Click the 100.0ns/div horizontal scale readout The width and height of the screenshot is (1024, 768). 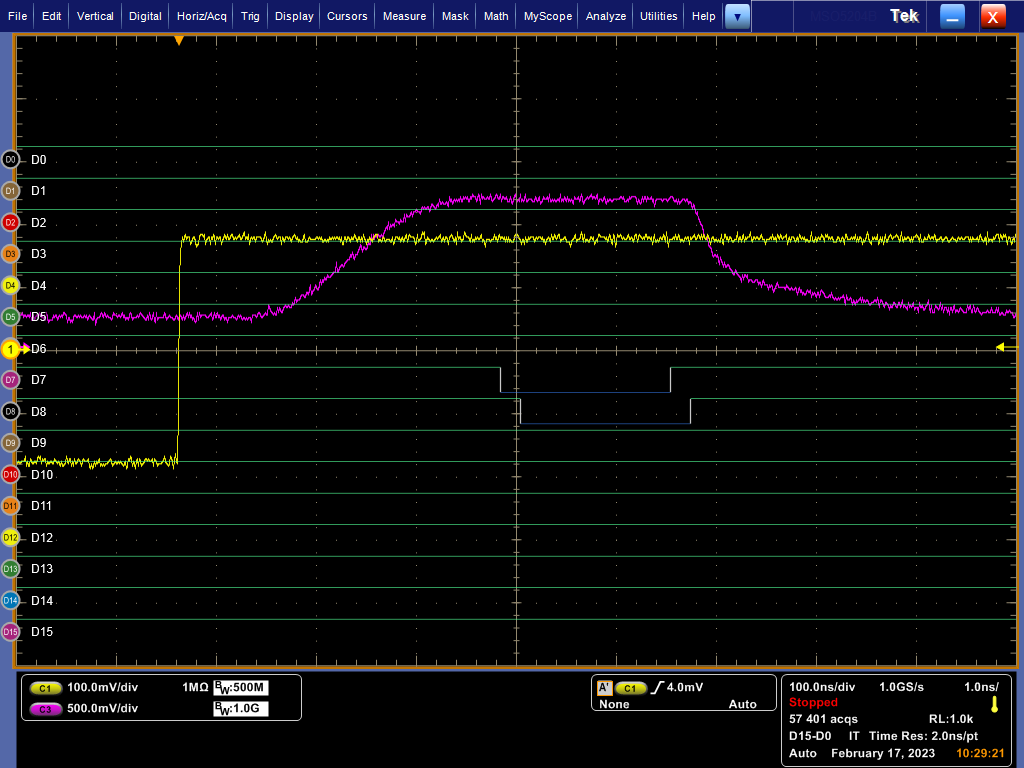(x=822, y=687)
